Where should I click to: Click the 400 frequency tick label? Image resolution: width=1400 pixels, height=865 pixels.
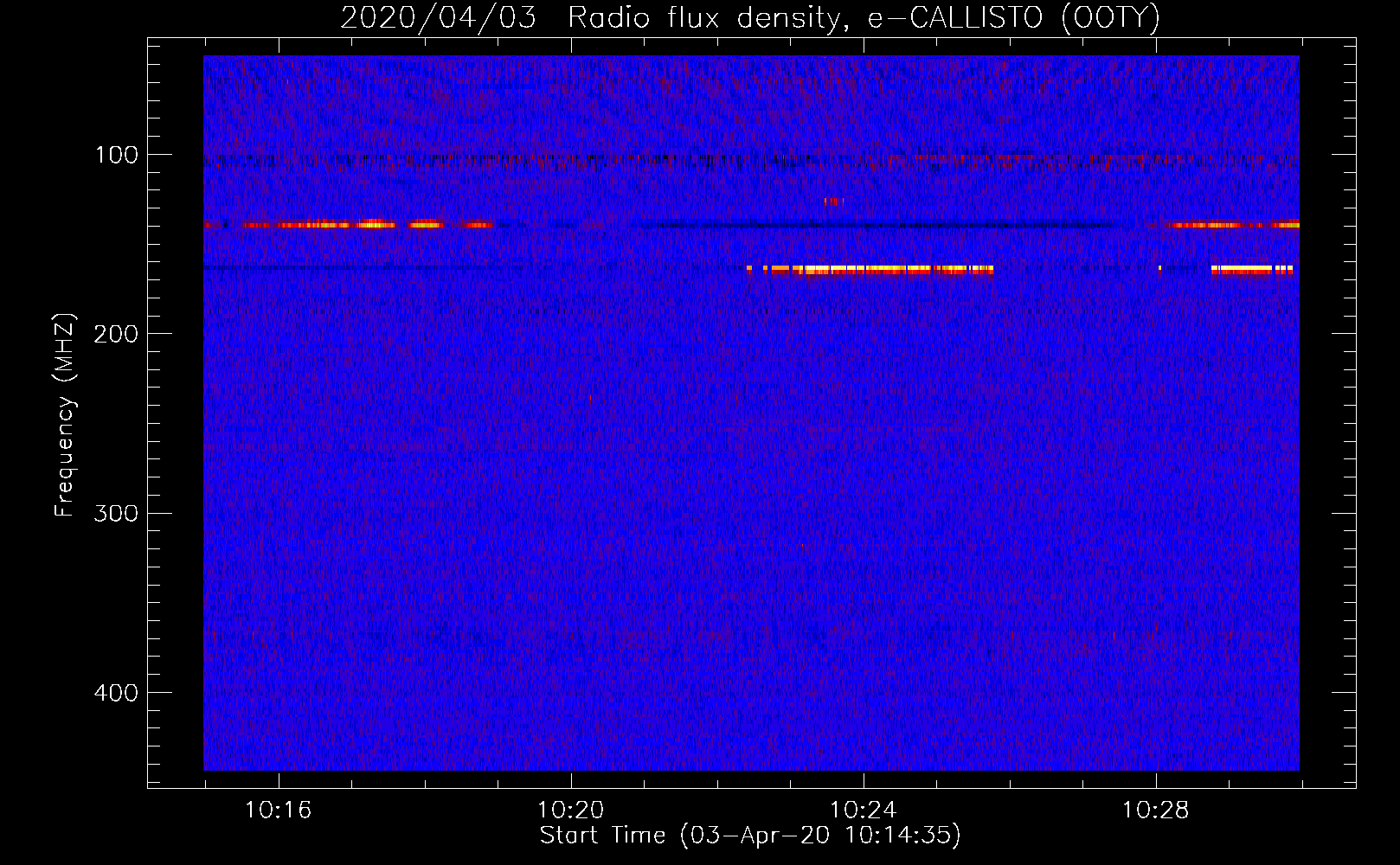(x=117, y=693)
